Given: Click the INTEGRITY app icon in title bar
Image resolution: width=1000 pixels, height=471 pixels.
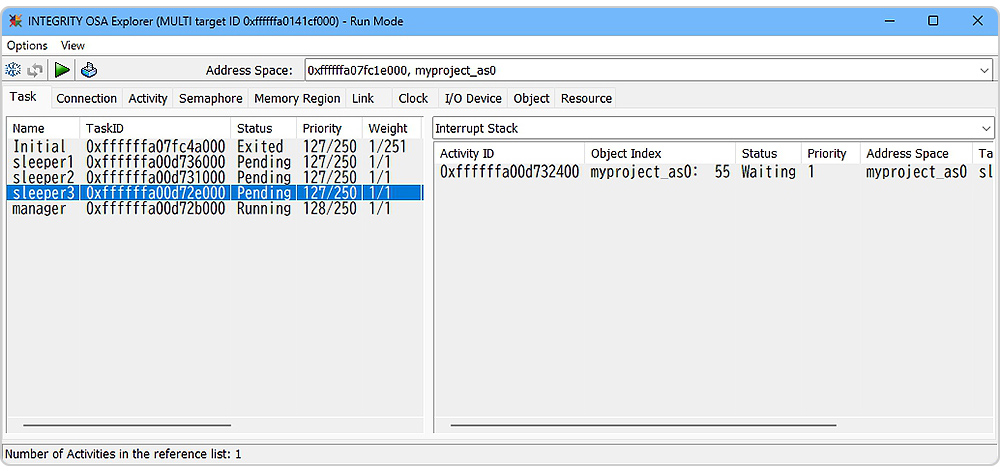Looking at the screenshot, I should coord(15,21).
